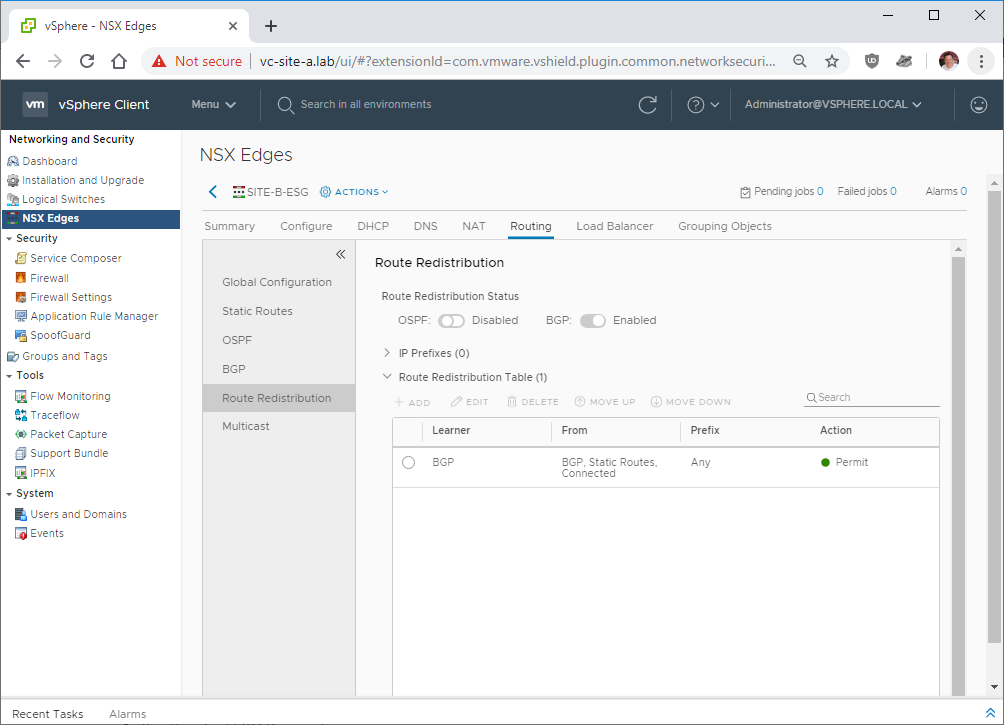Viewport: 1004px width, 725px height.
Task: Open Traceflow tool
Action: [47, 415]
